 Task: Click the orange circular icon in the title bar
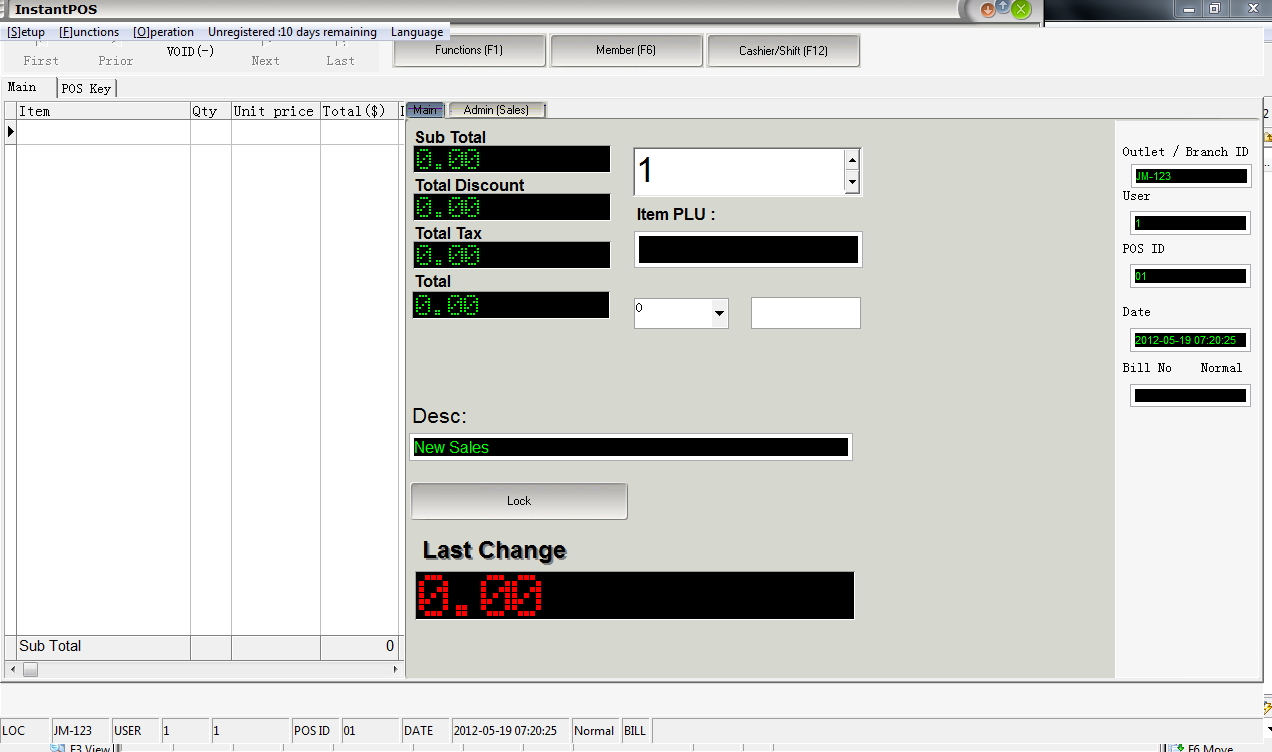point(990,8)
